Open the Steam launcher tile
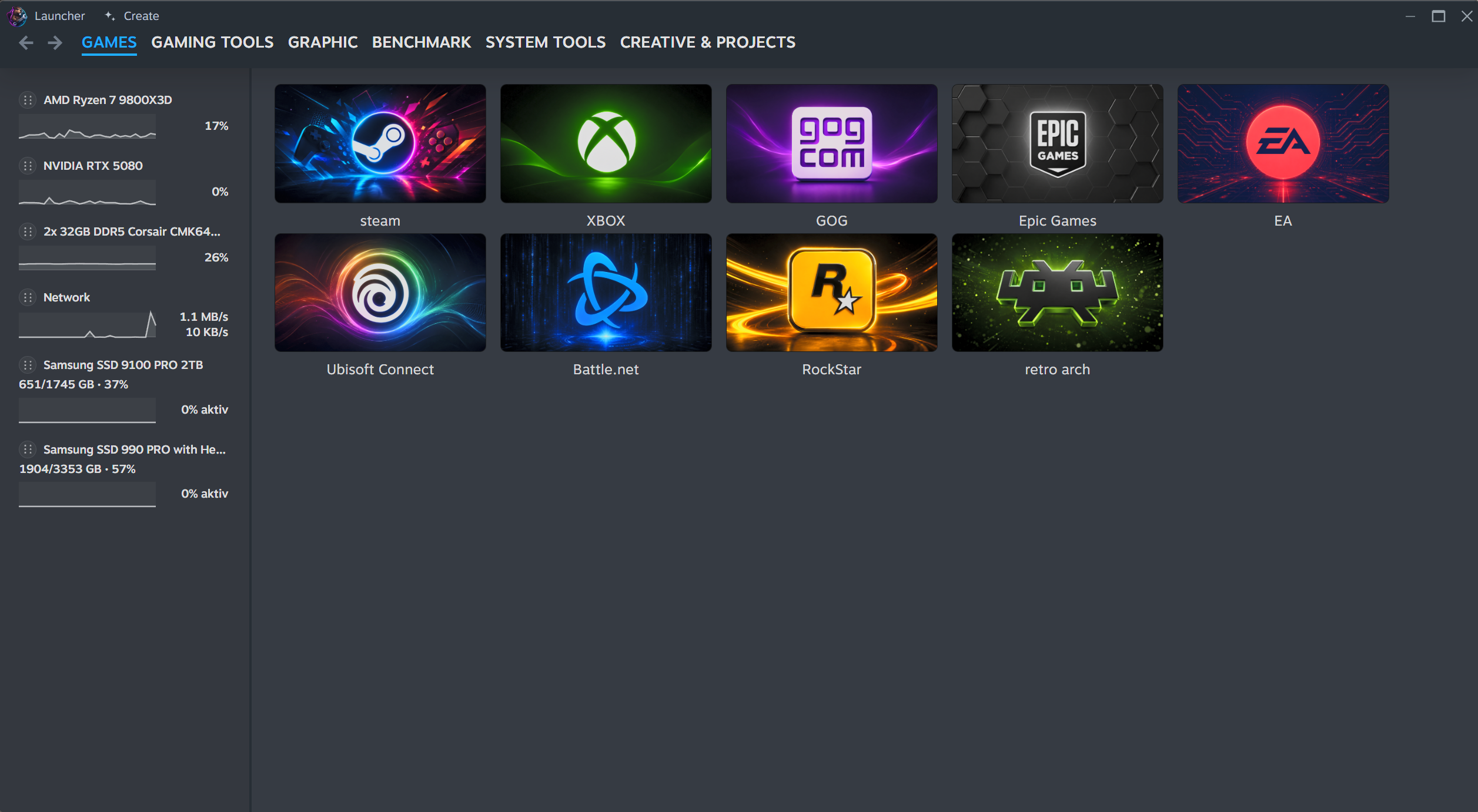 380,143
